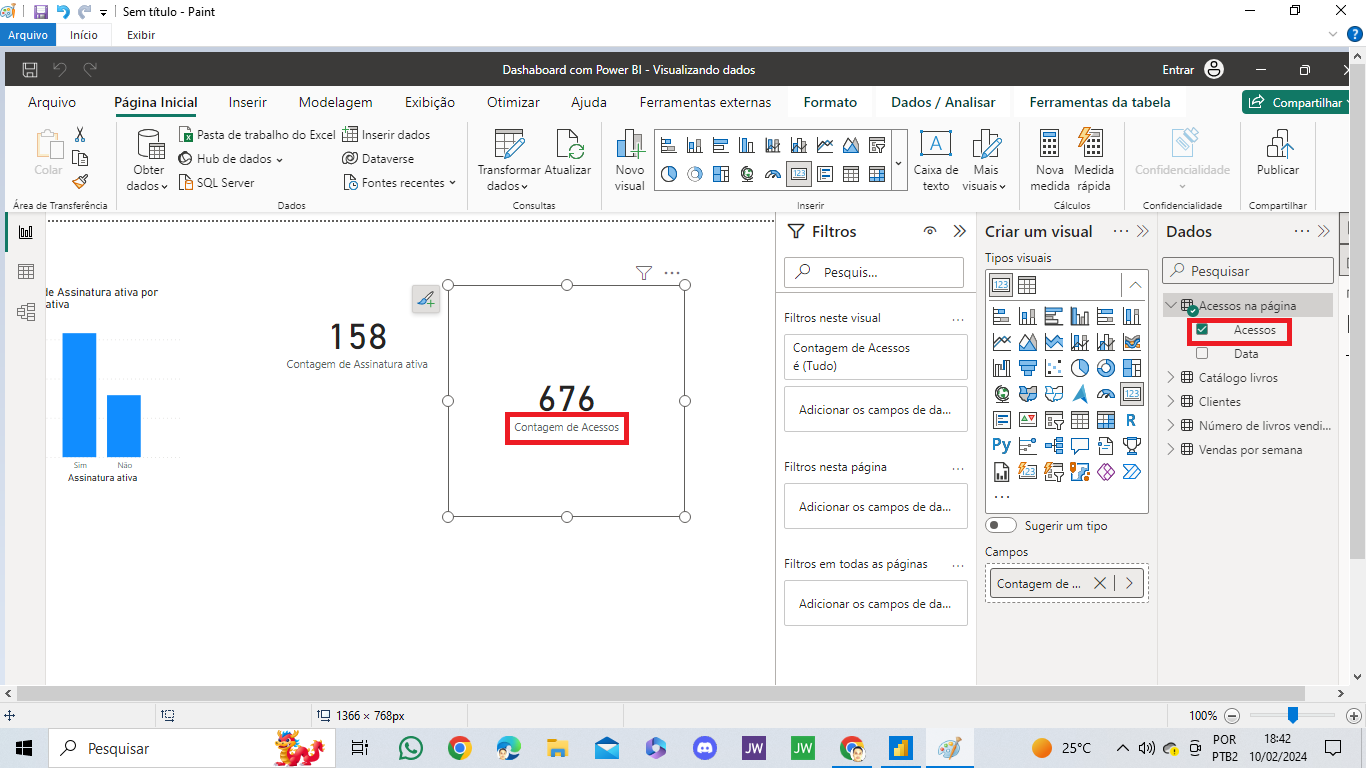The image size is (1366, 768).
Task: Choose the scatter chart visual type
Action: (x=1054, y=368)
